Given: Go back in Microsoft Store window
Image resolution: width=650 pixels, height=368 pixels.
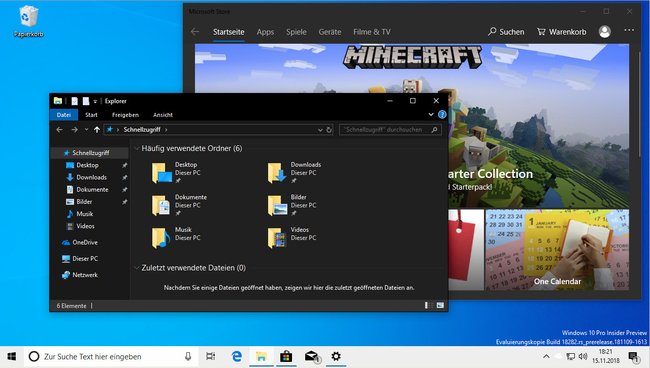Looking at the screenshot, I should coord(195,32).
